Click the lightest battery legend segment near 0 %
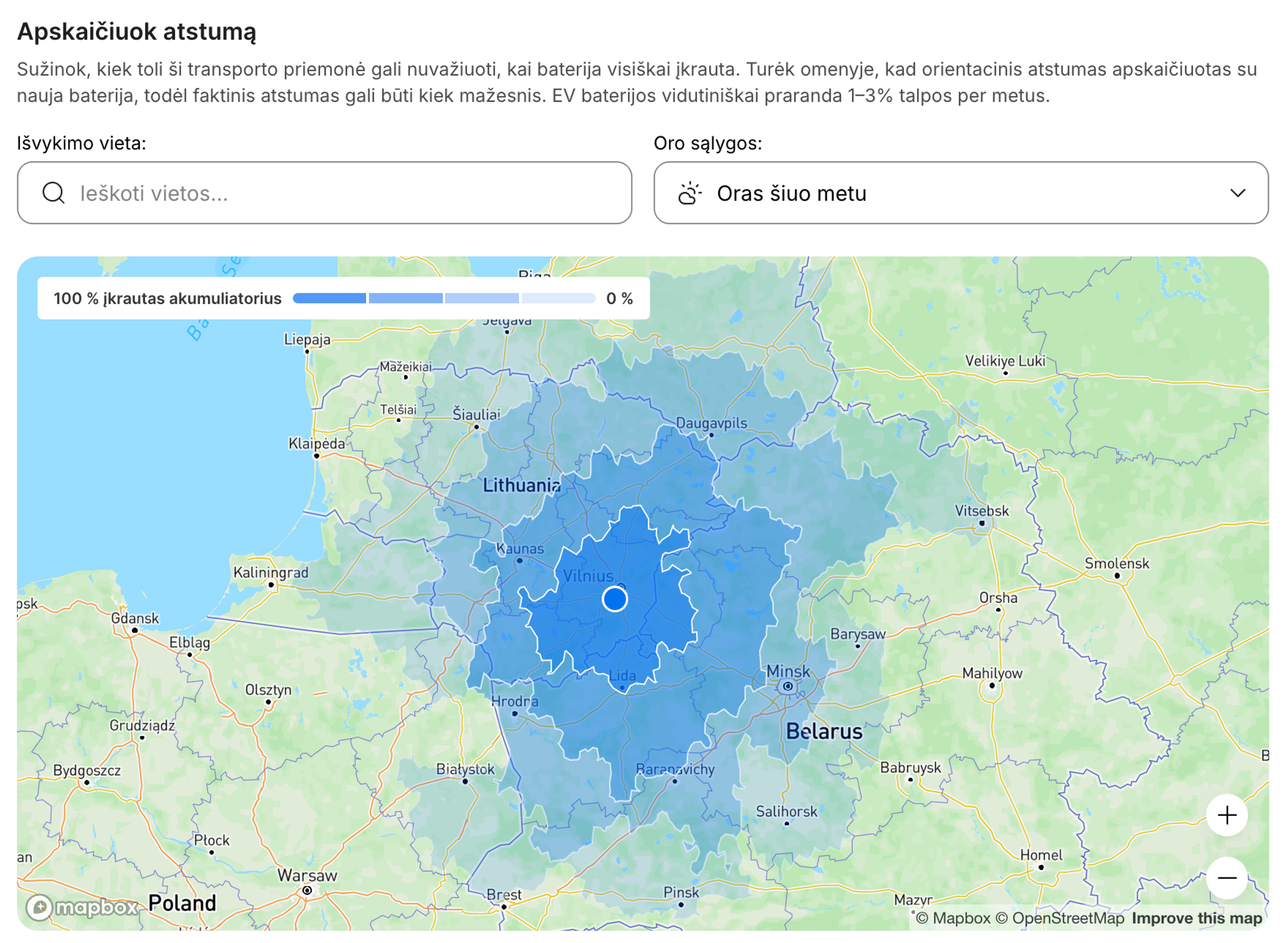 [x=558, y=298]
